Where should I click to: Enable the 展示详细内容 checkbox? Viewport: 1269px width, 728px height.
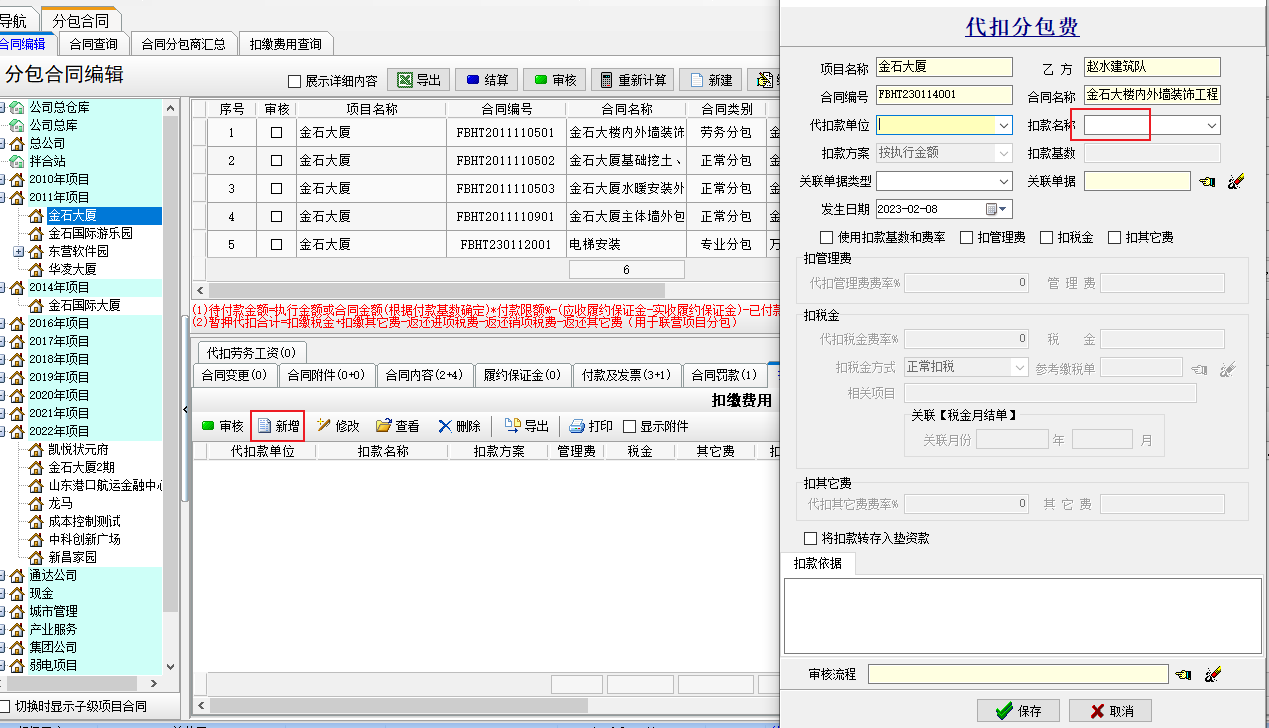coord(294,81)
